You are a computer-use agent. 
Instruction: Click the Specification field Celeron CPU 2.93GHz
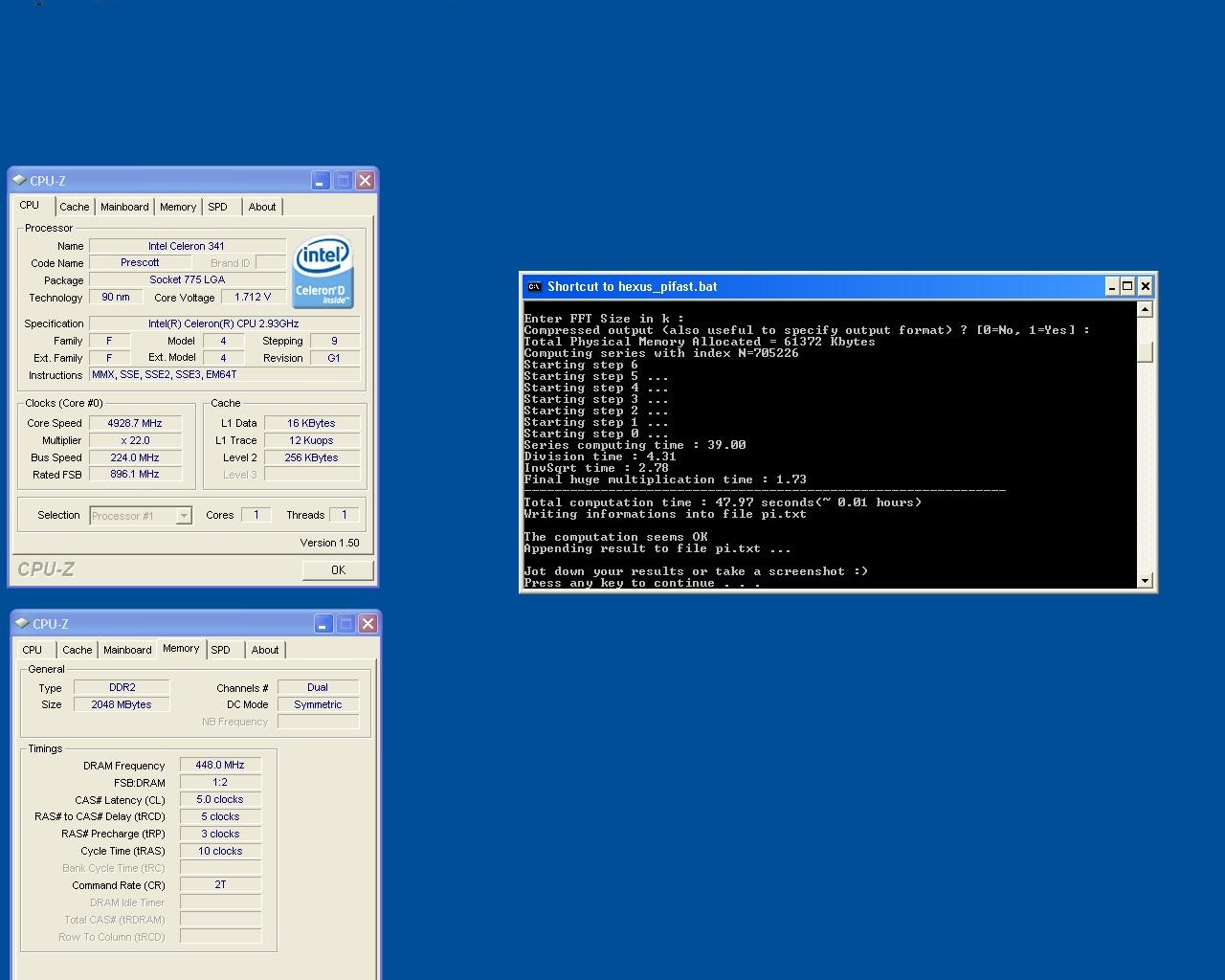click(225, 323)
